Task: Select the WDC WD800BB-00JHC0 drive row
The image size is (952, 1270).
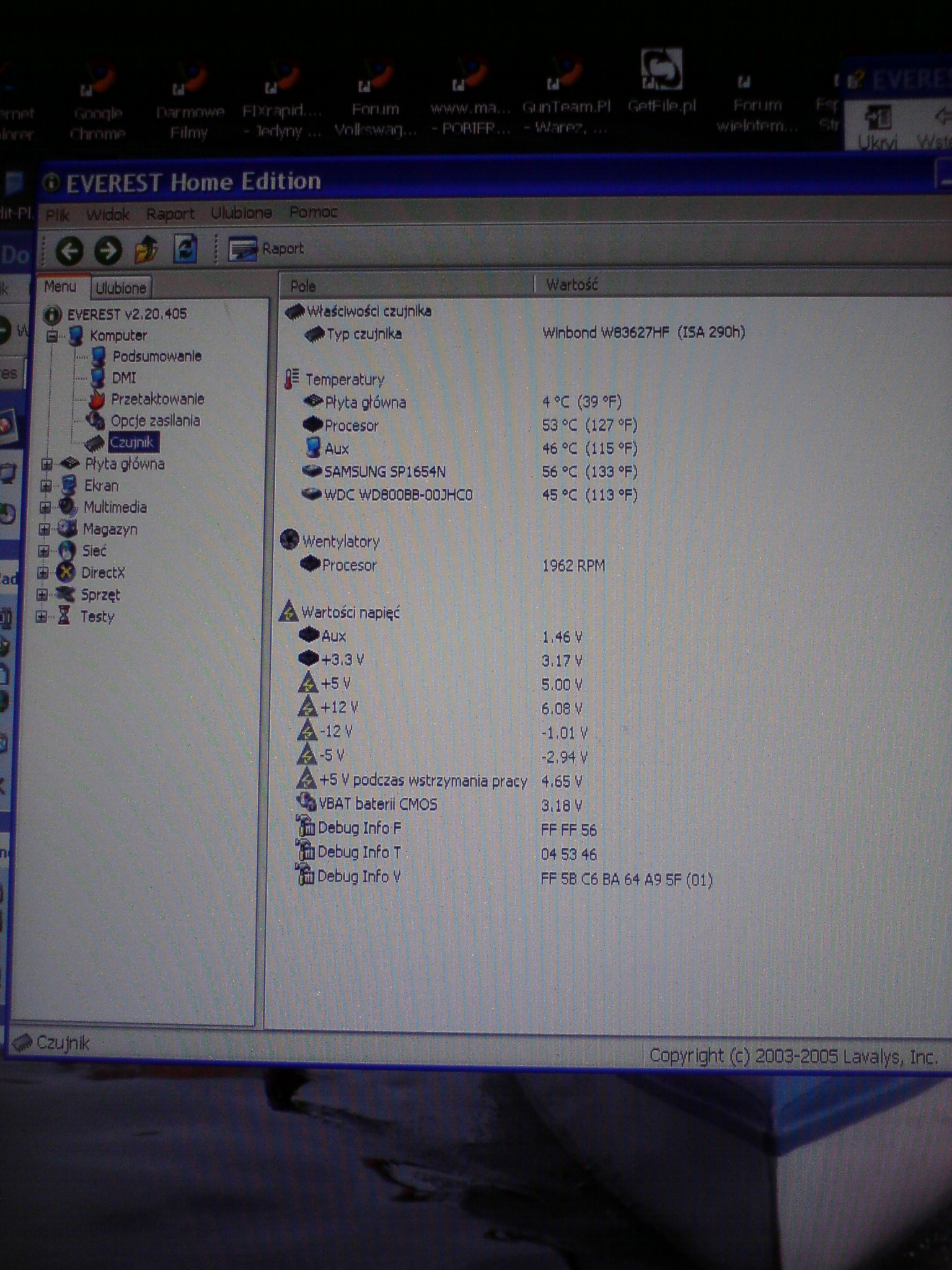Action: point(469,495)
